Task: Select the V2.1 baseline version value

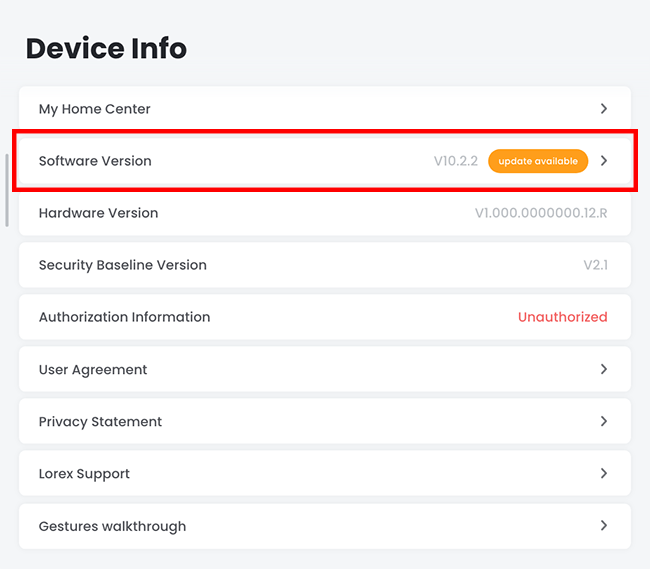Action: pos(595,265)
